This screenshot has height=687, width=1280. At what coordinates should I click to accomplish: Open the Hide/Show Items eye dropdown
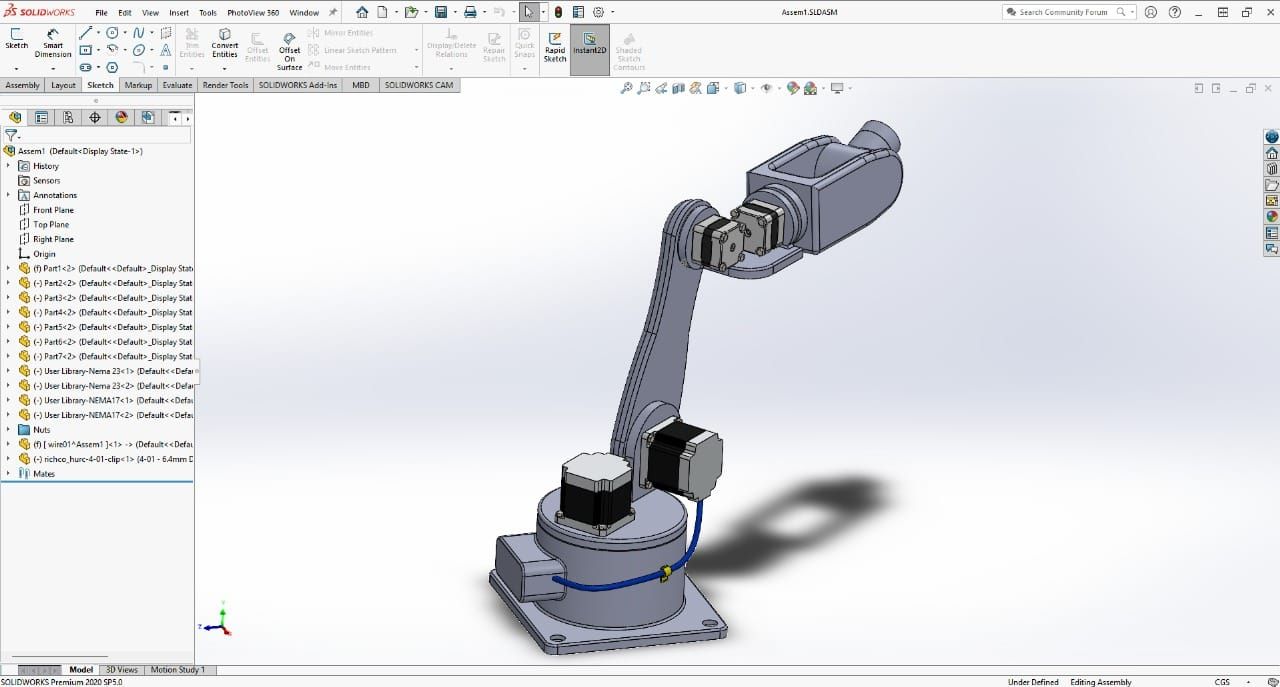point(768,88)
